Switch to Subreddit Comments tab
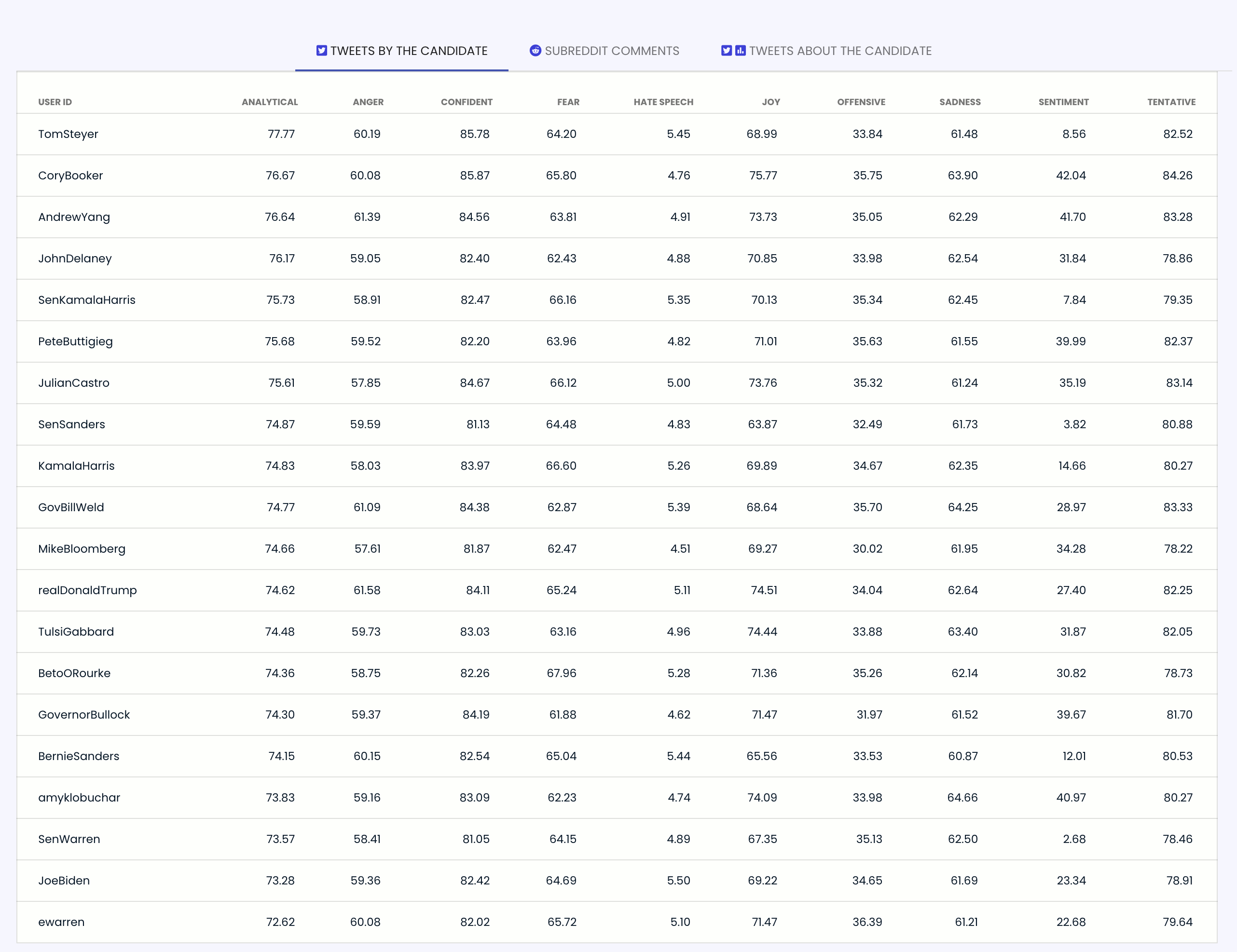 coord(611,51)
